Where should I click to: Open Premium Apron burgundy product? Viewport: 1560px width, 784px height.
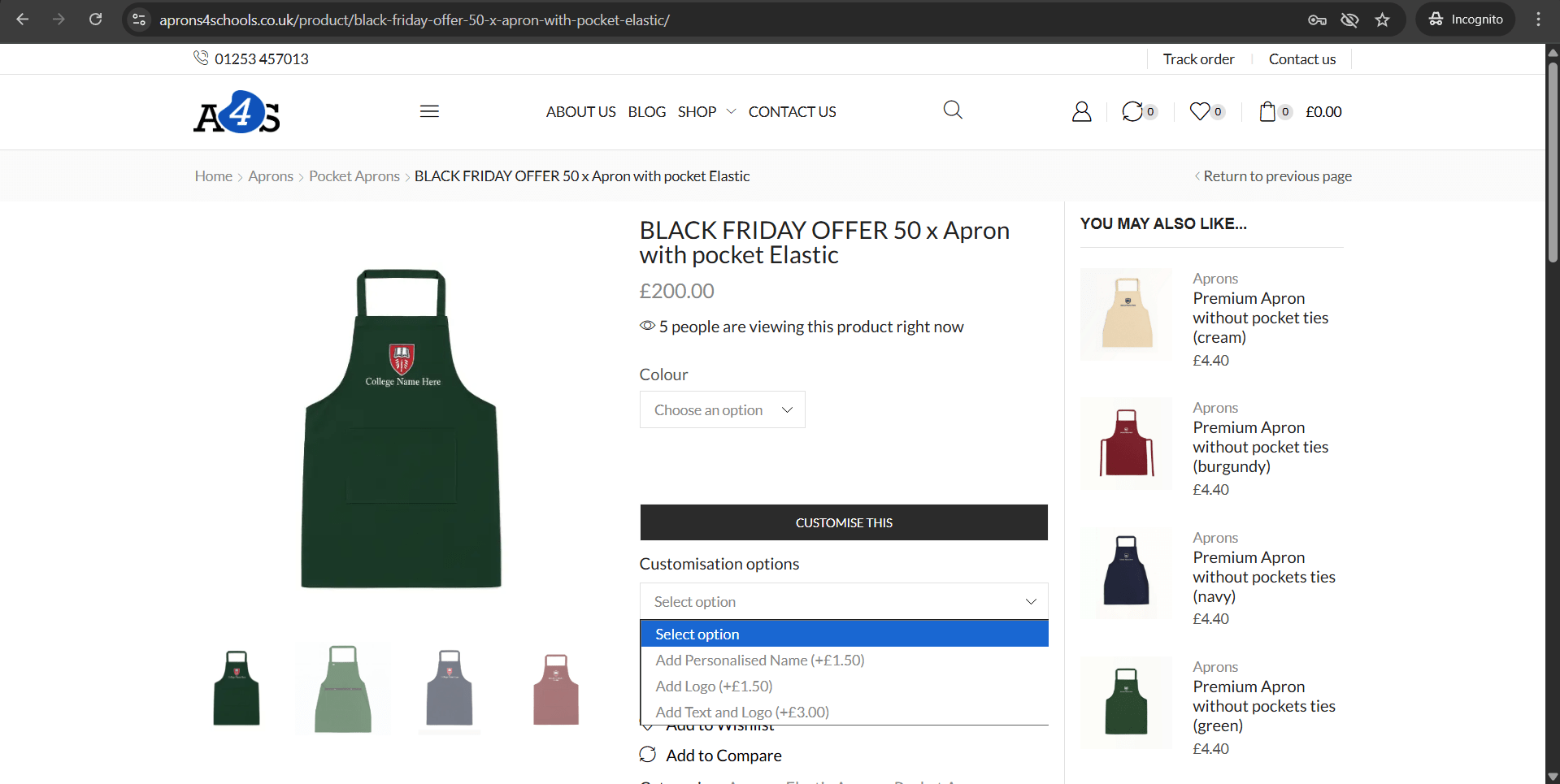1260,447
